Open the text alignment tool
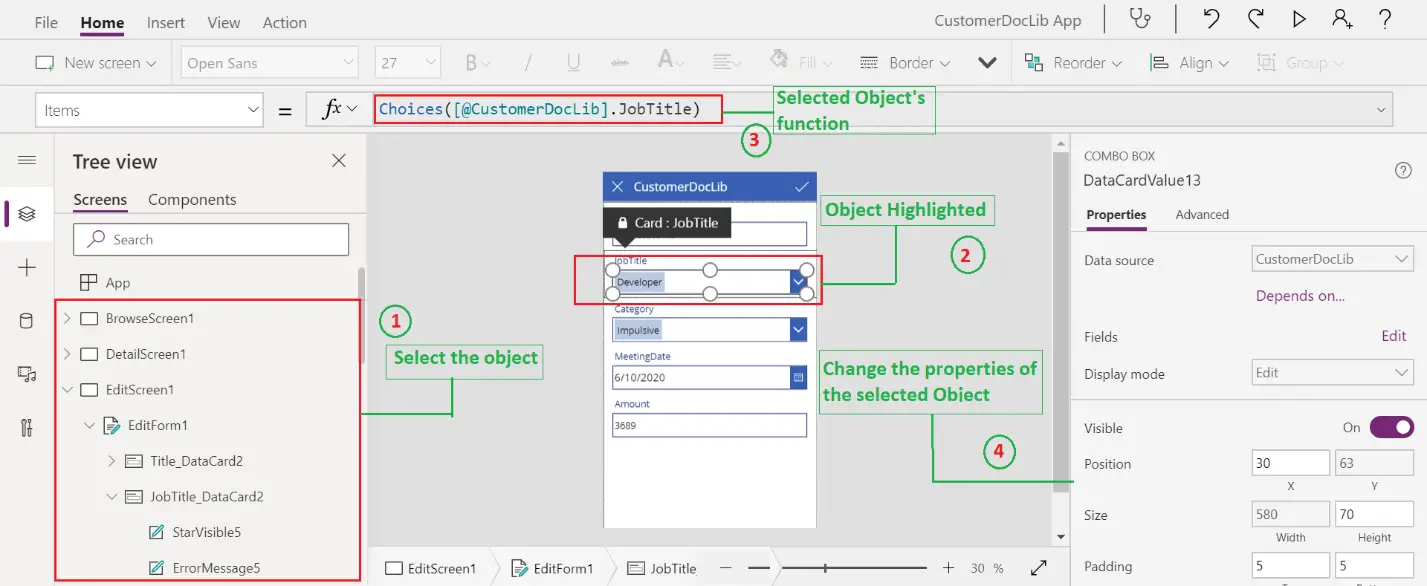This screenshot has height=586, width=1427. coord(727,63)
